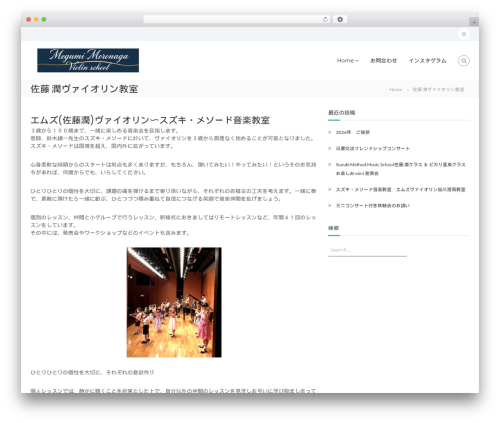
Task: Click the round icon in the top bar
Action: [x=464, y=34]
